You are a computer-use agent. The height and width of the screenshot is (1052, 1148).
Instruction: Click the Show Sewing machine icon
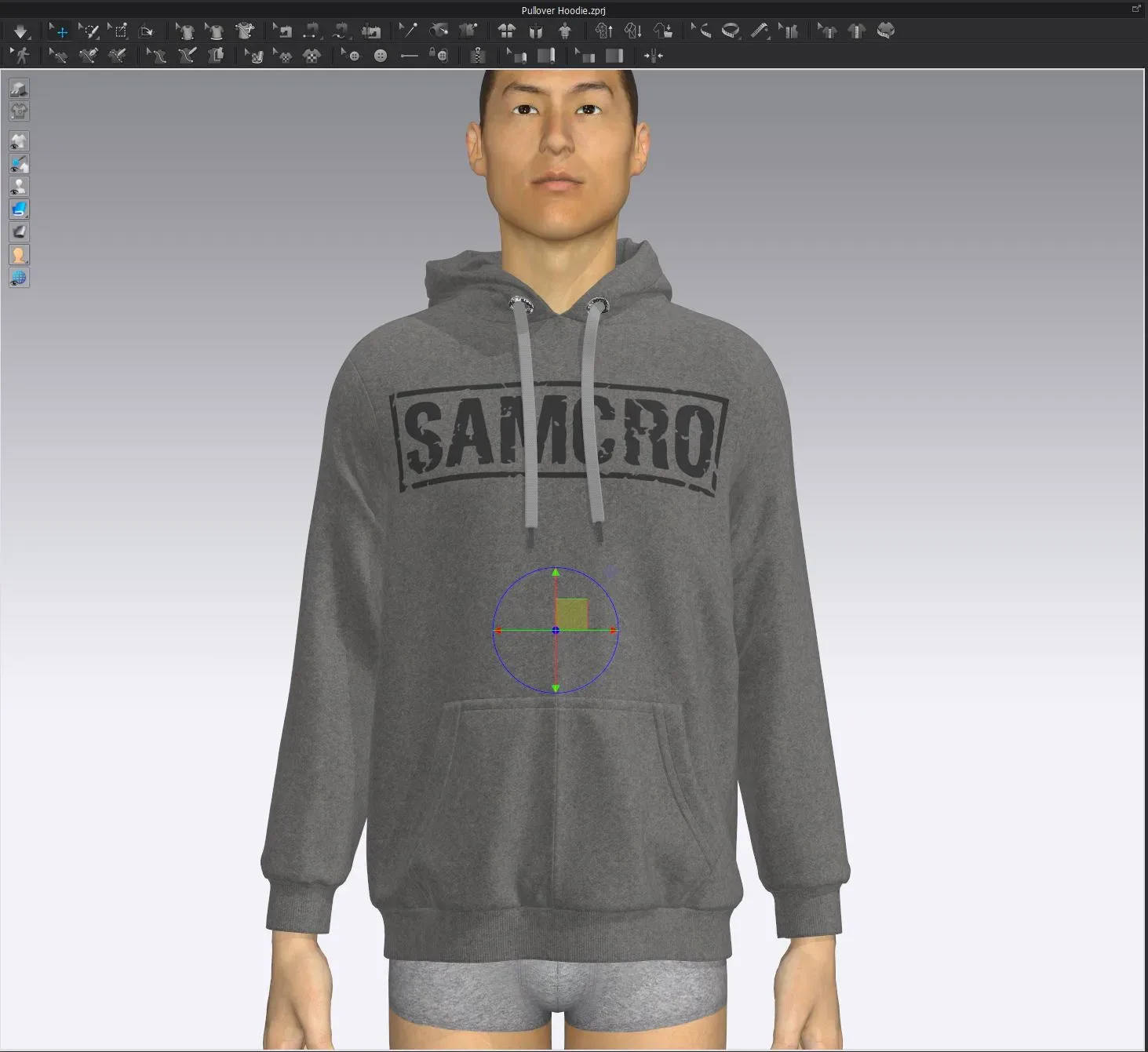point(370,31)
